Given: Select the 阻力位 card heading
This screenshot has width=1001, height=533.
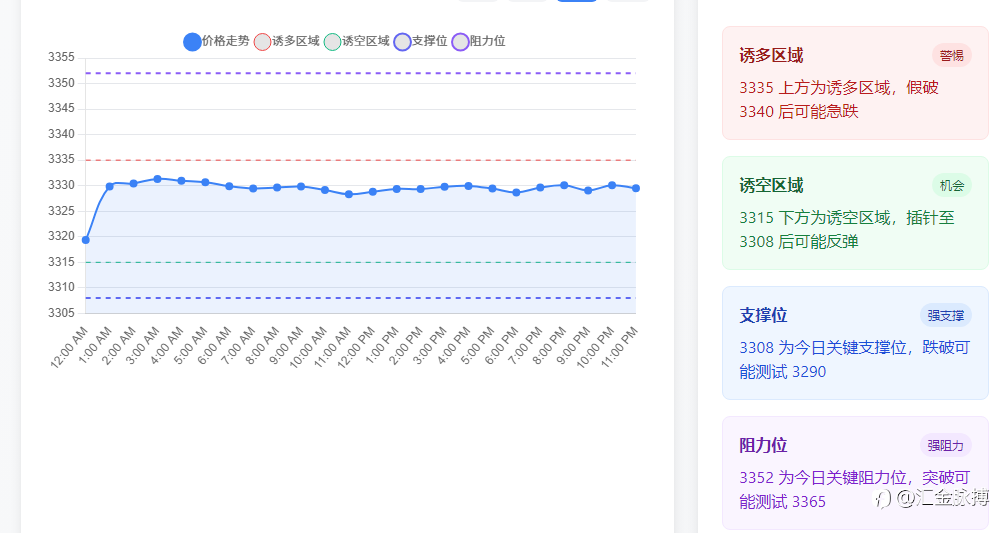Looking at the screenshot, I should point(763,446).
